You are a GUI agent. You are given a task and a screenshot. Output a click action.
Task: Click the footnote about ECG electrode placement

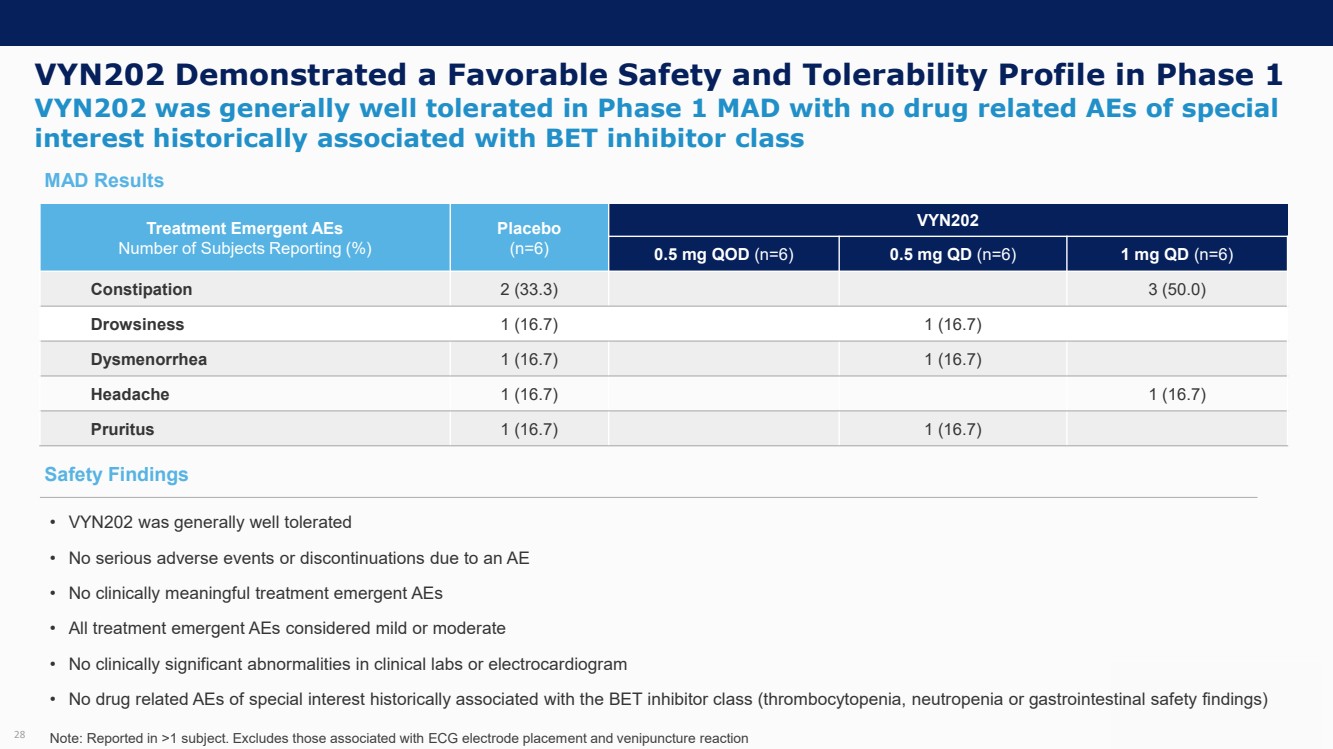(x=398, y=738)
